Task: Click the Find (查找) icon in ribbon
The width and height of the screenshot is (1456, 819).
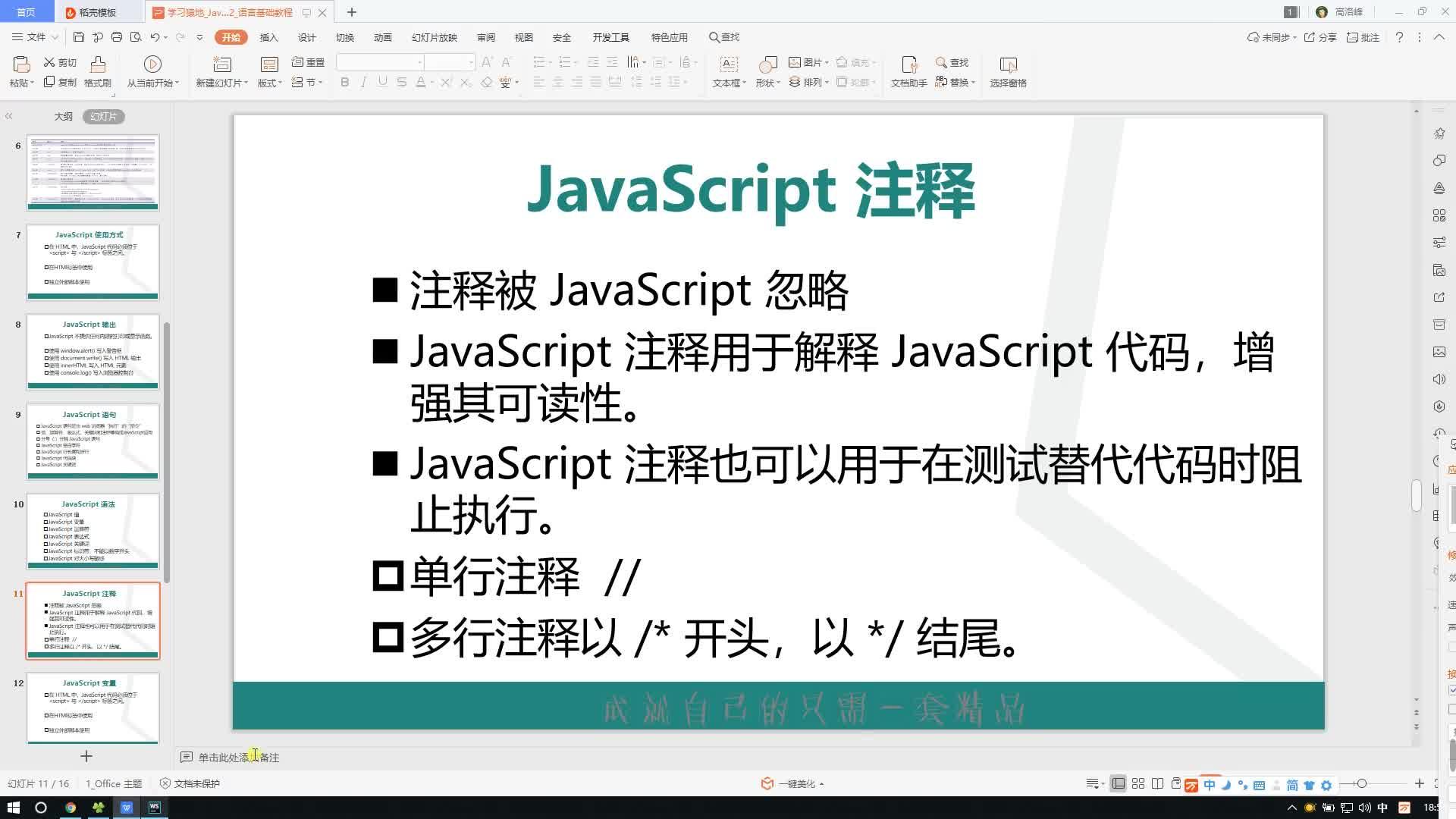Action: point(952,62)
